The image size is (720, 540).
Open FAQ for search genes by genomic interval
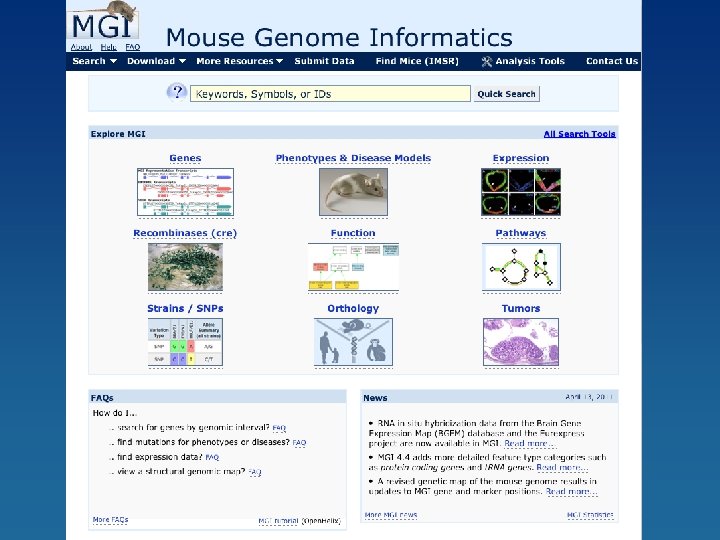click(279, 428)
